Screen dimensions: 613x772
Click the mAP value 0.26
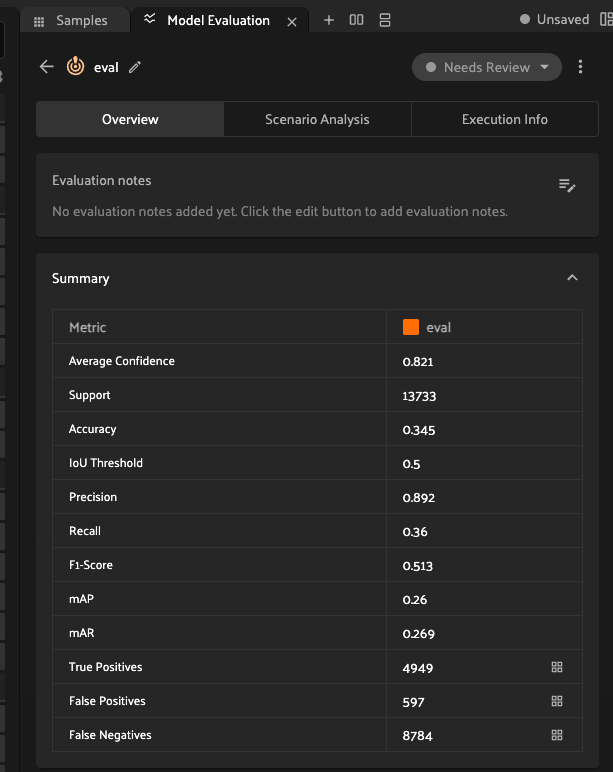(415, 600)
